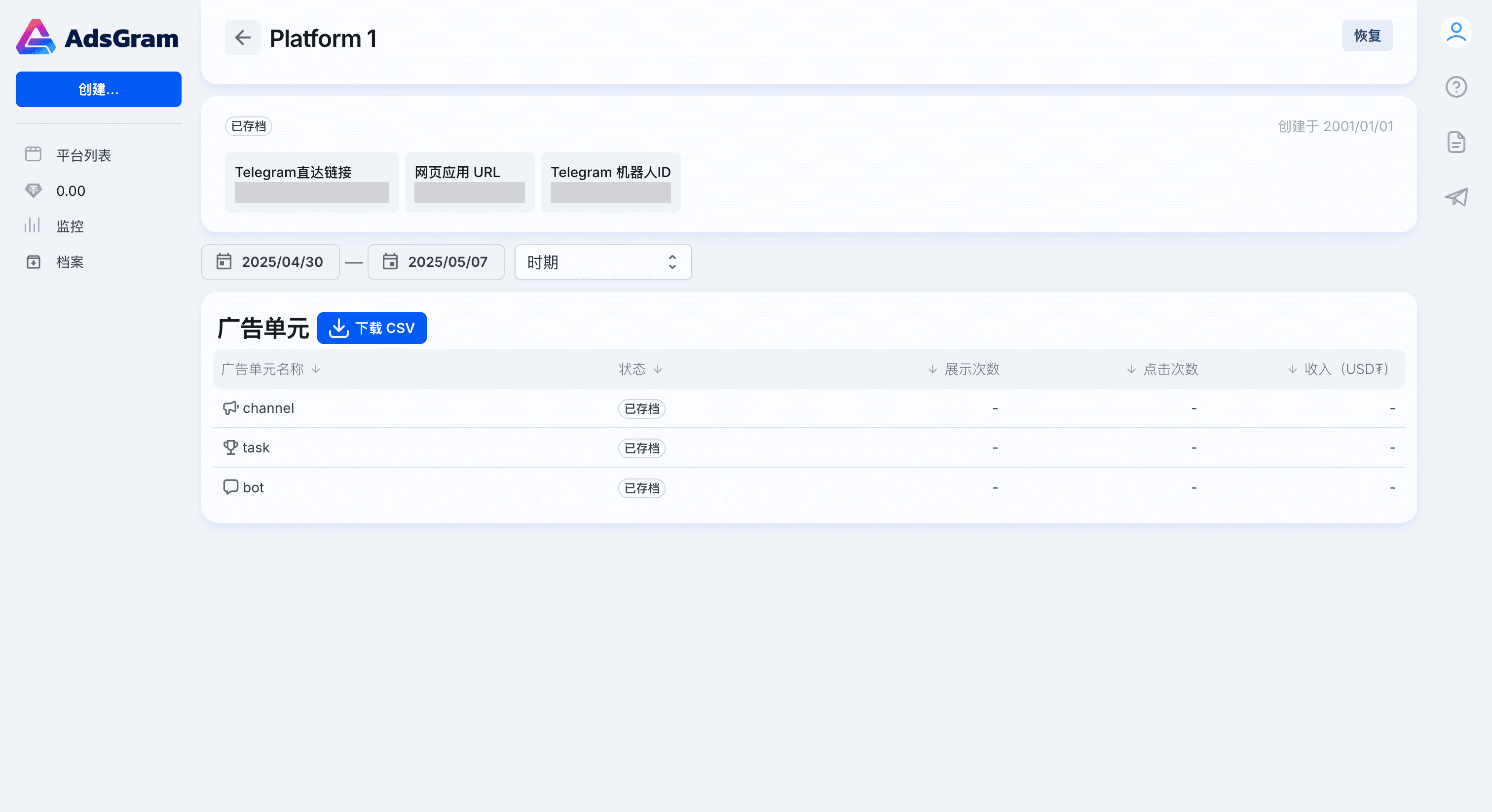
Task: Sort by ad unit name arrow
Action: (316, 369)
